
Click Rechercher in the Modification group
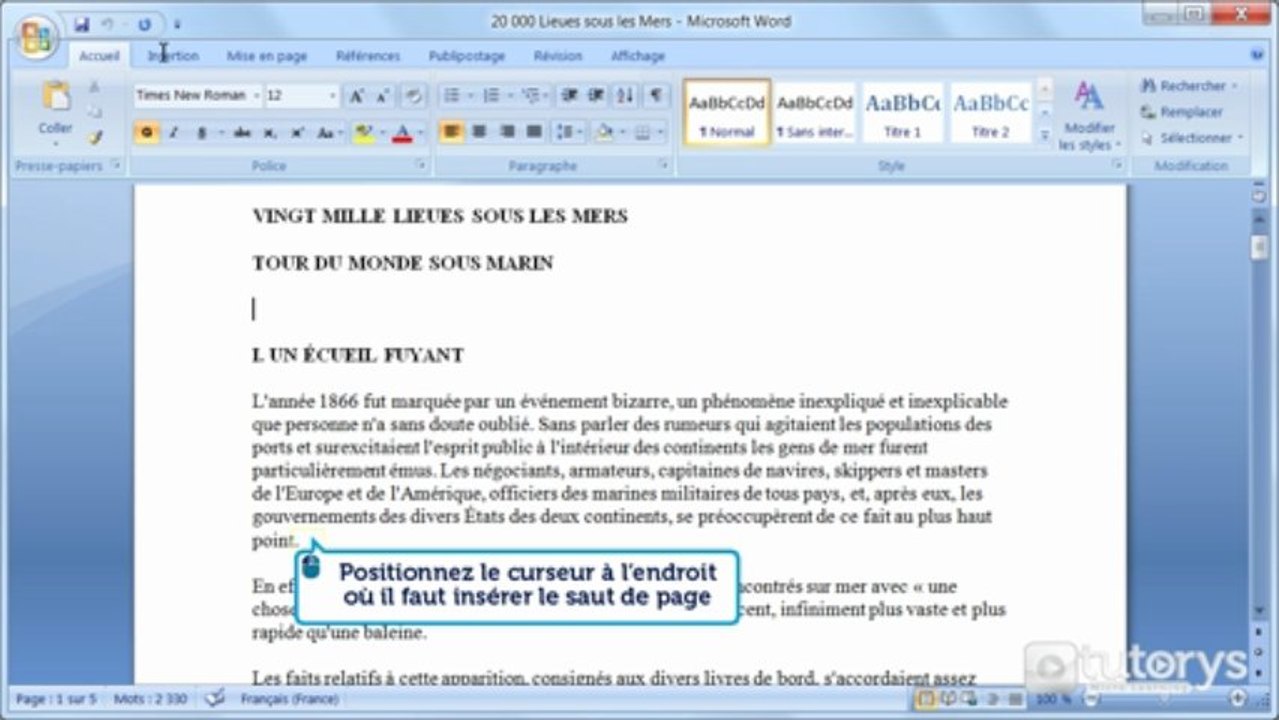click(x=1189, y=86)
